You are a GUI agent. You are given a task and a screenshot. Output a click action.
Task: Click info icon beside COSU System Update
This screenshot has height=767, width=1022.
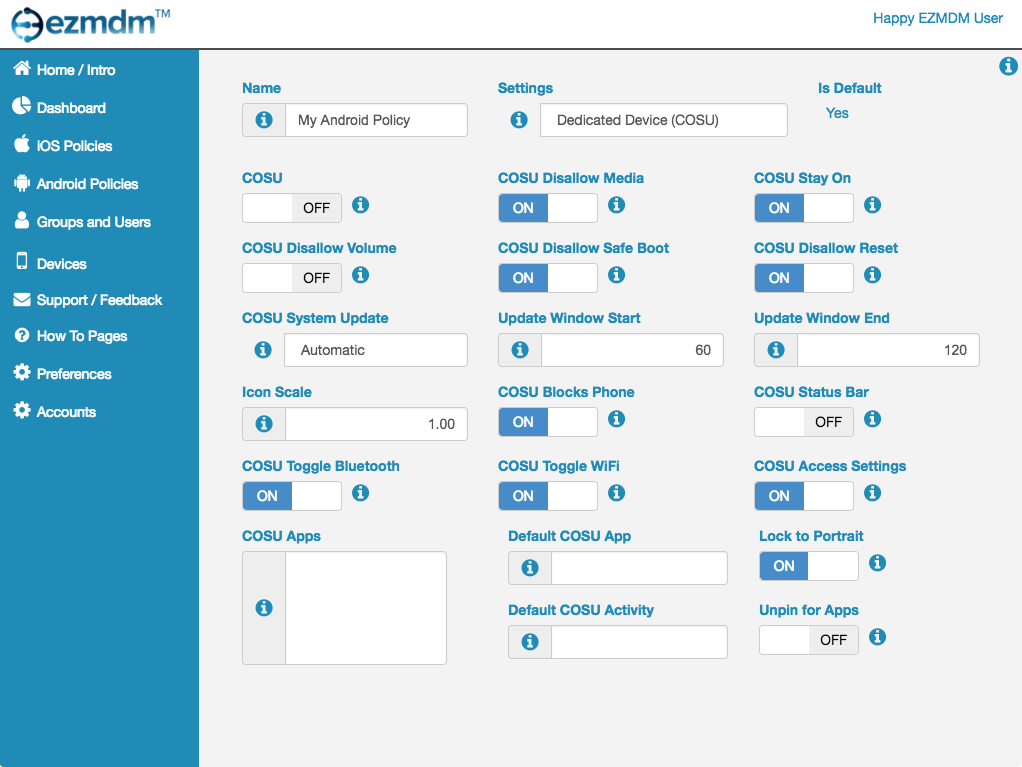[x=263, y=350]
